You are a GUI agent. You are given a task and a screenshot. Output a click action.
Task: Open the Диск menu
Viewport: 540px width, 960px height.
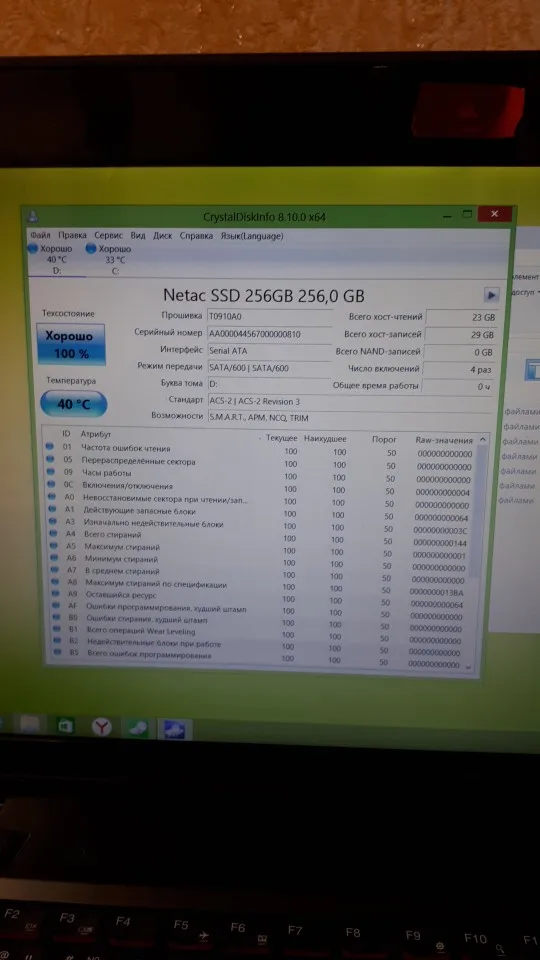162,236
